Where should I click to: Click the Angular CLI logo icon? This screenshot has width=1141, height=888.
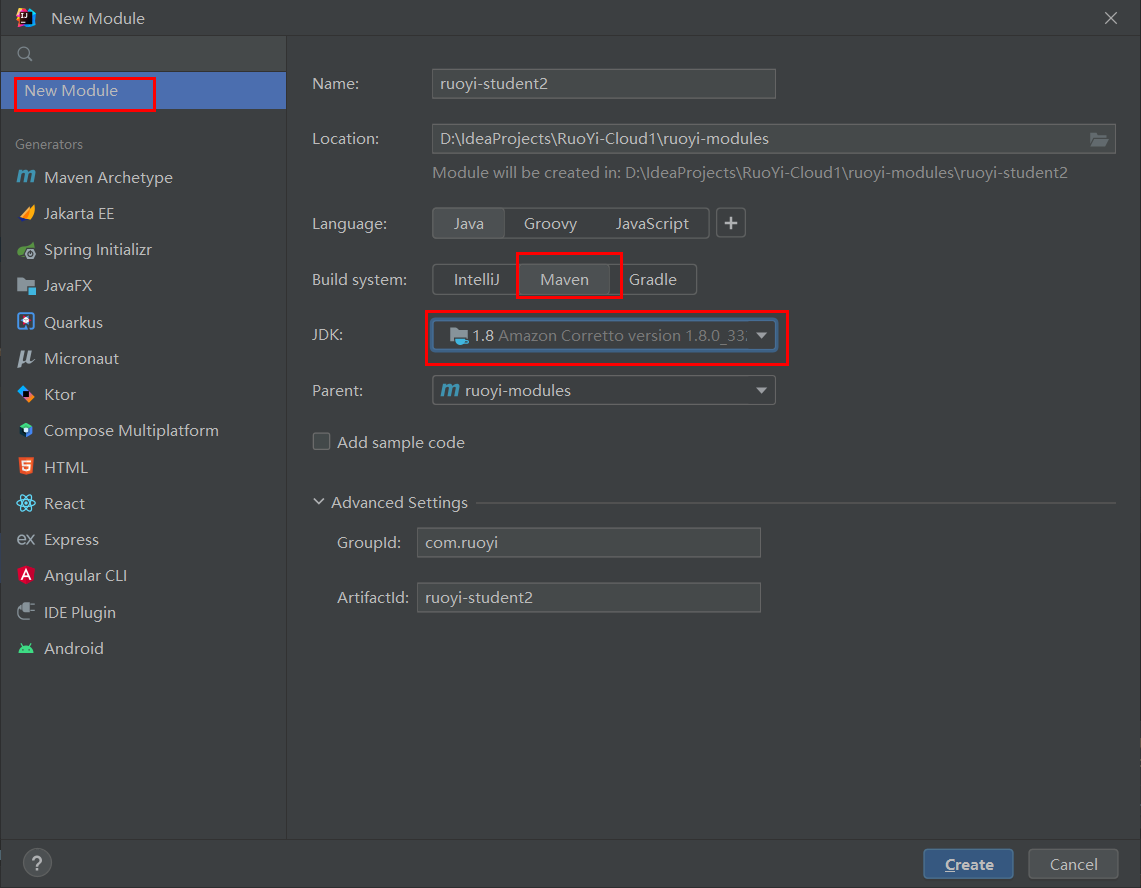pyautogui.click(x=26, y=575)
